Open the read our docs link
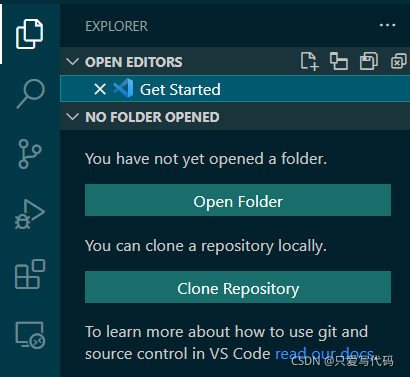This screenshot has height=377, width=410. pos(325,354)
